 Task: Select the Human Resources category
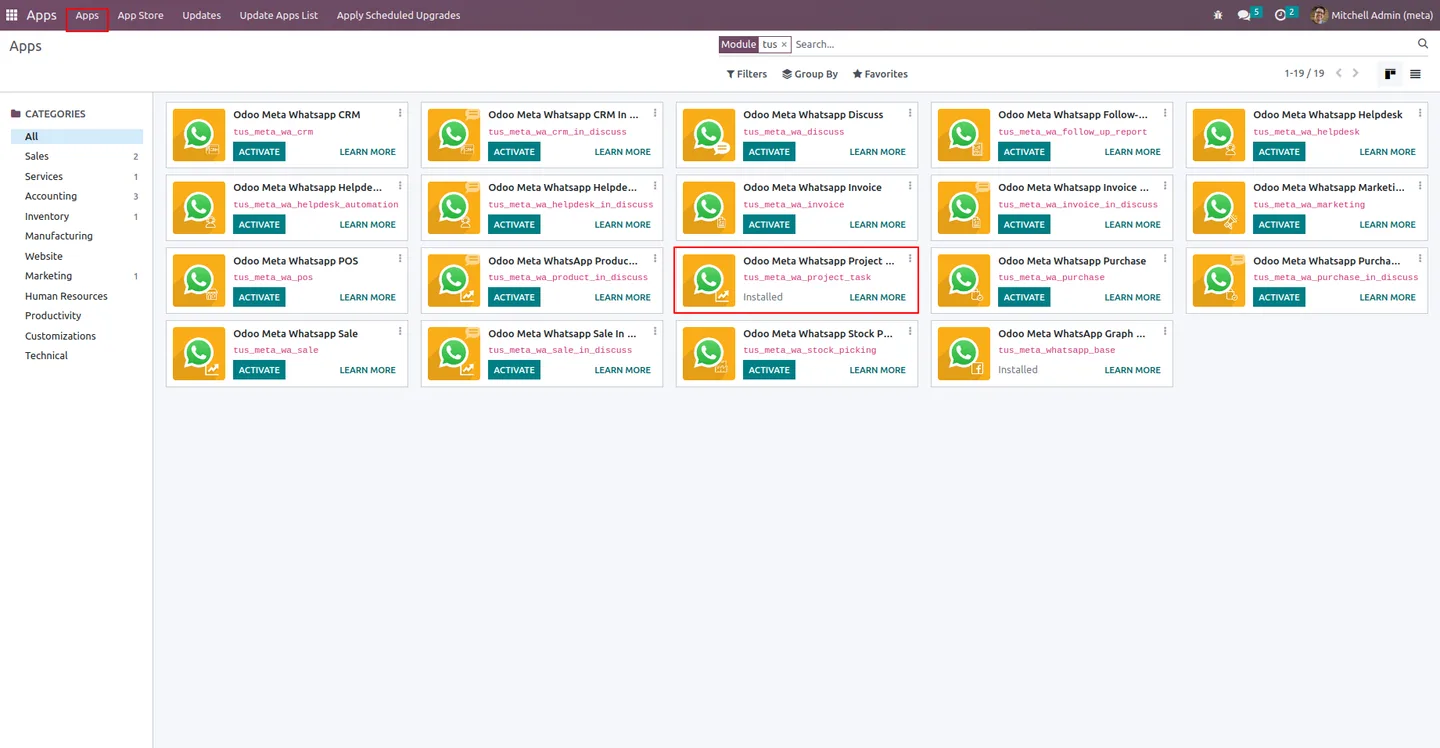click(77, 296)
